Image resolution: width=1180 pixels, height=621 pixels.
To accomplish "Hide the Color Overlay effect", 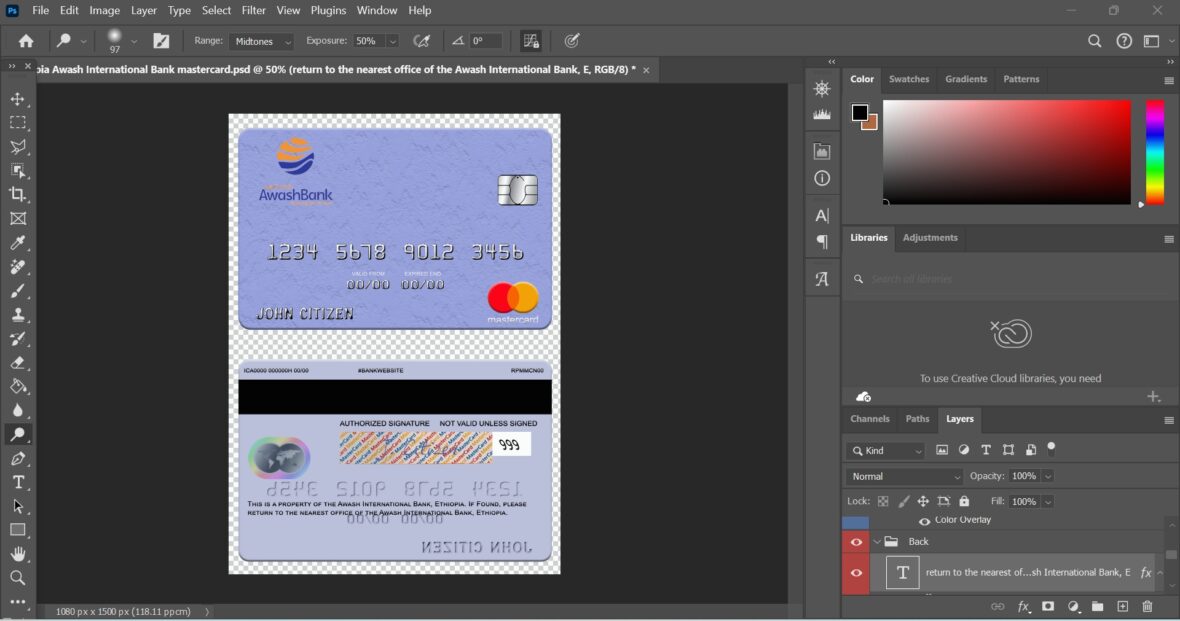I will [923, 520].
